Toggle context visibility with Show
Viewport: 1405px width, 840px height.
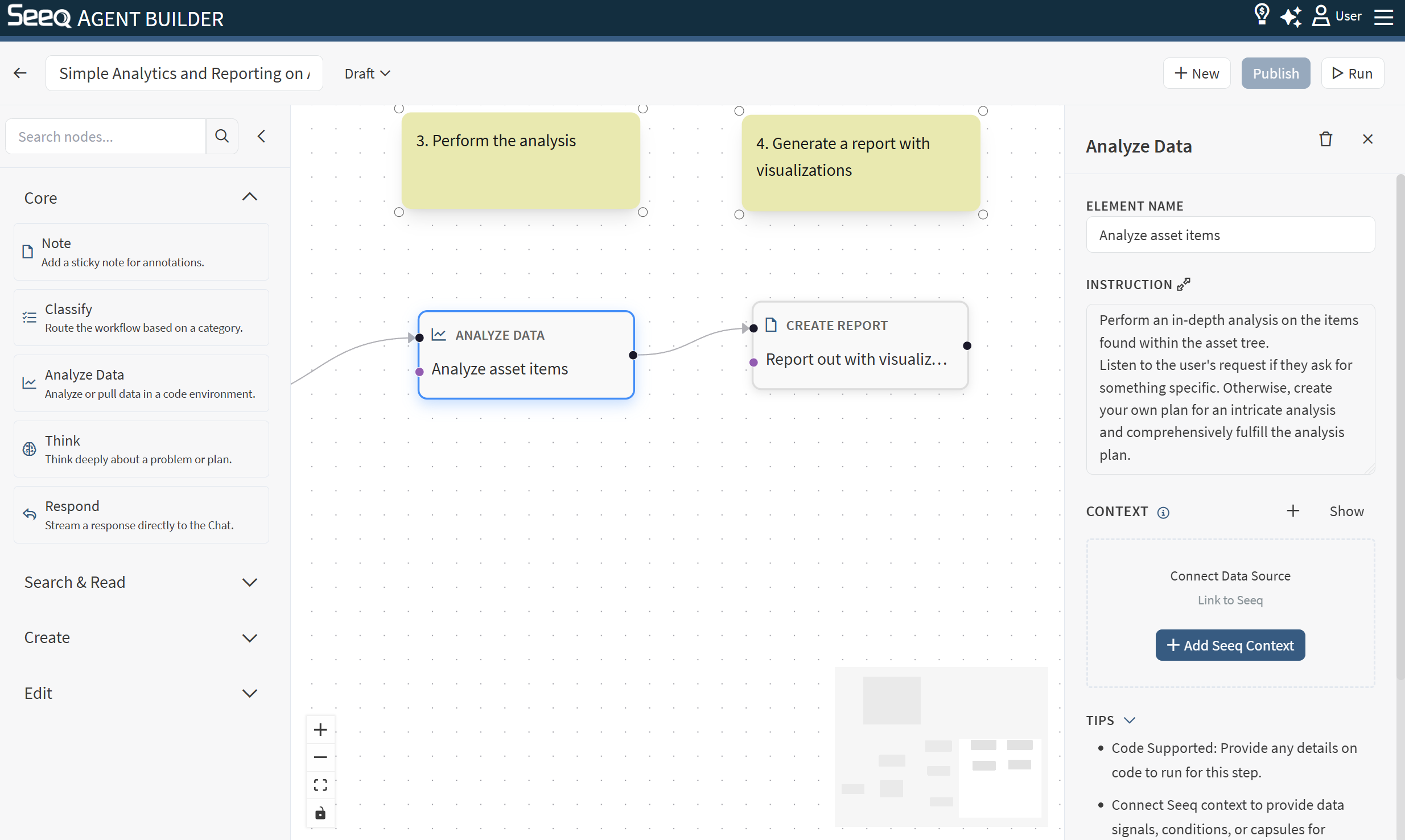pyautogui.click(x=1346, y=511)
